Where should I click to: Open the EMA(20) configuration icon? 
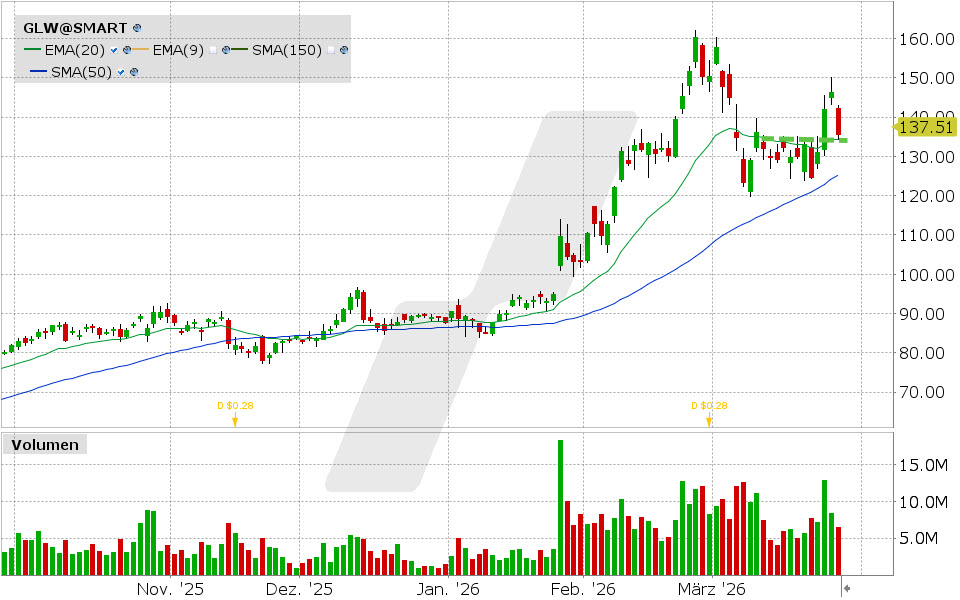pyautogui.click(x=126, y=49)
